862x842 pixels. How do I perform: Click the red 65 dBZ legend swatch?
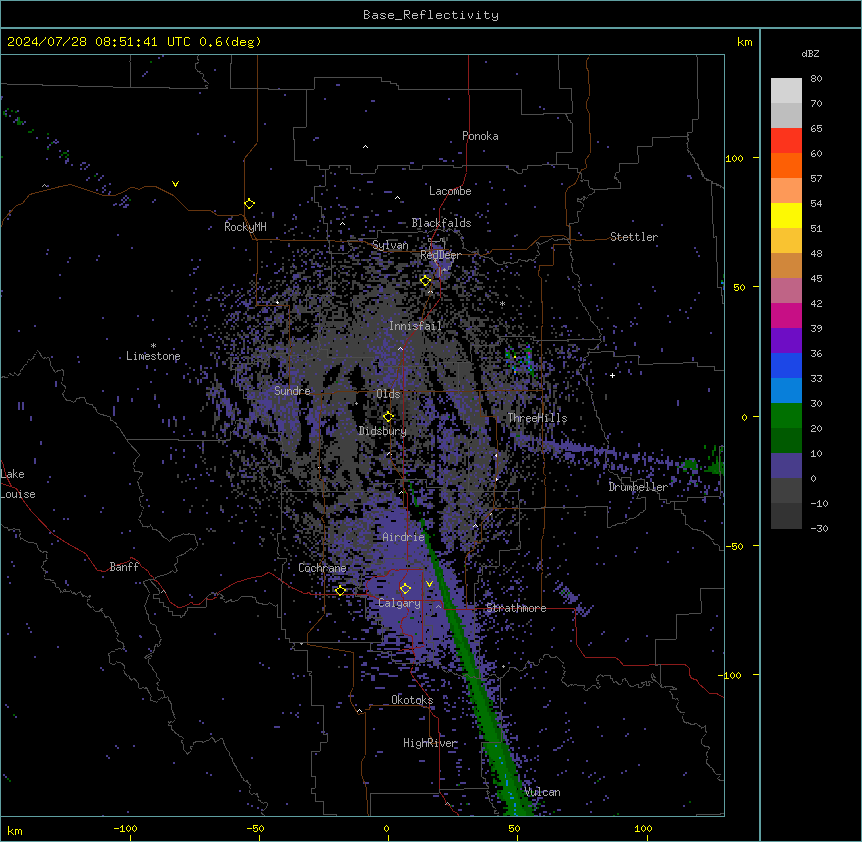[786, 140]
